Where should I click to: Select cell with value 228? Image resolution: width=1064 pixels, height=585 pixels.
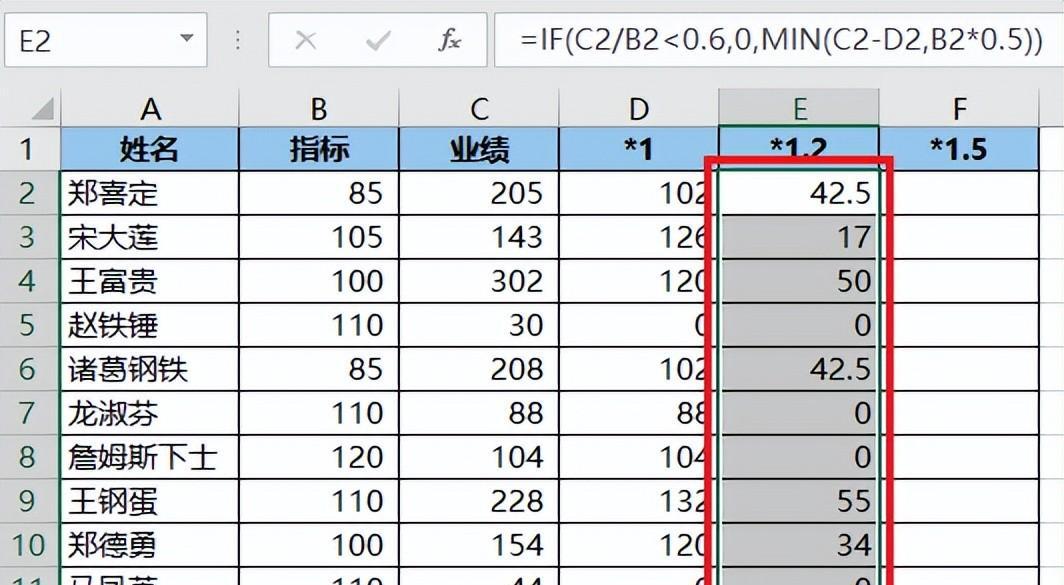[479, 501]
